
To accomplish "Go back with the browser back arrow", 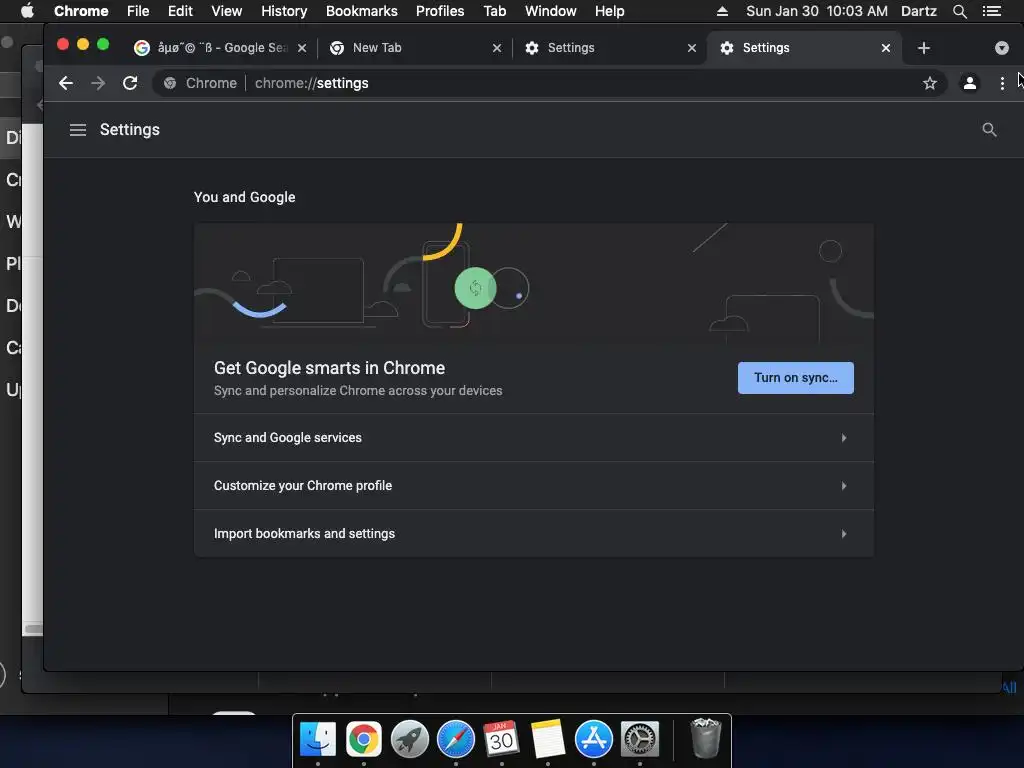I will pos(66,83).
